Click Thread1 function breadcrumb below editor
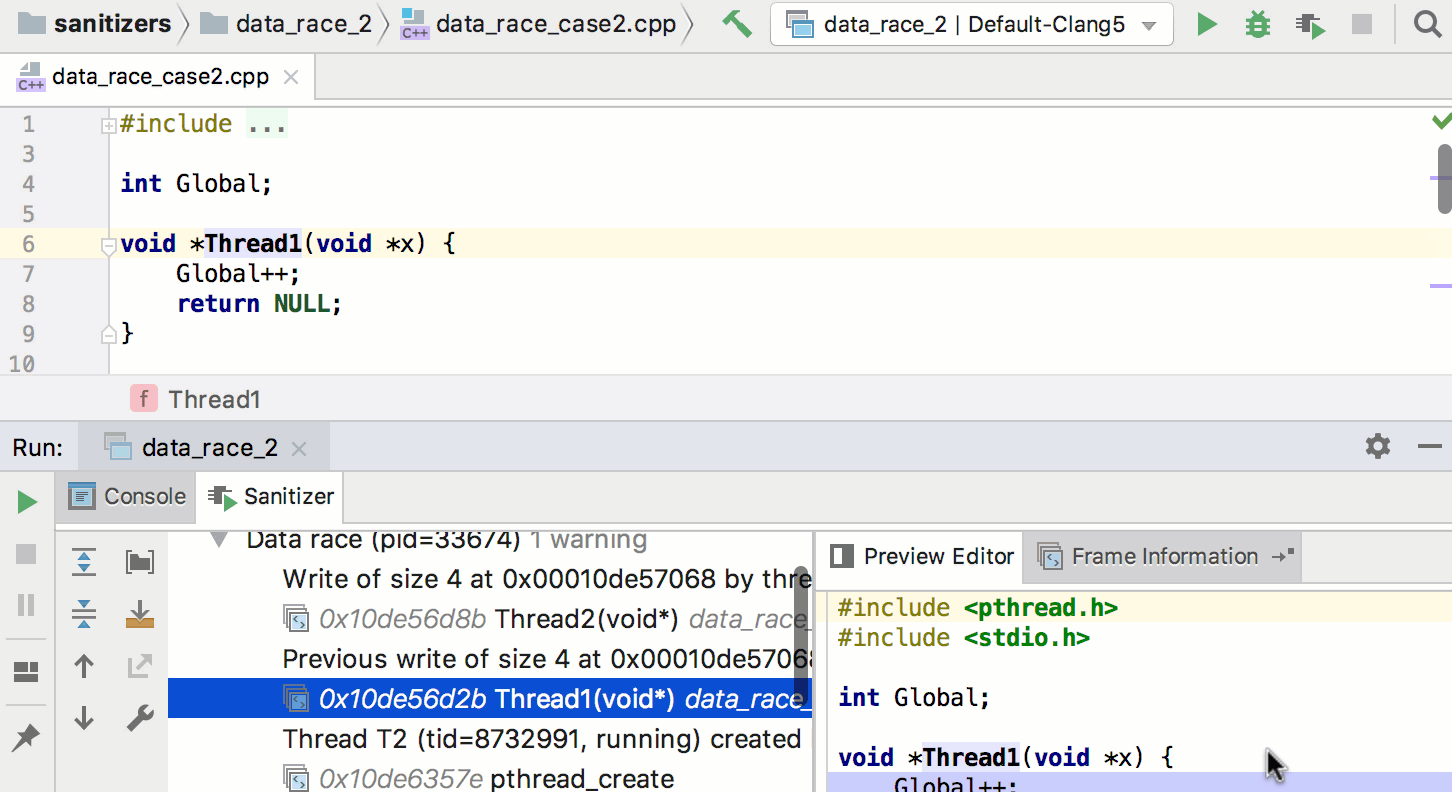 pos(196,400)
